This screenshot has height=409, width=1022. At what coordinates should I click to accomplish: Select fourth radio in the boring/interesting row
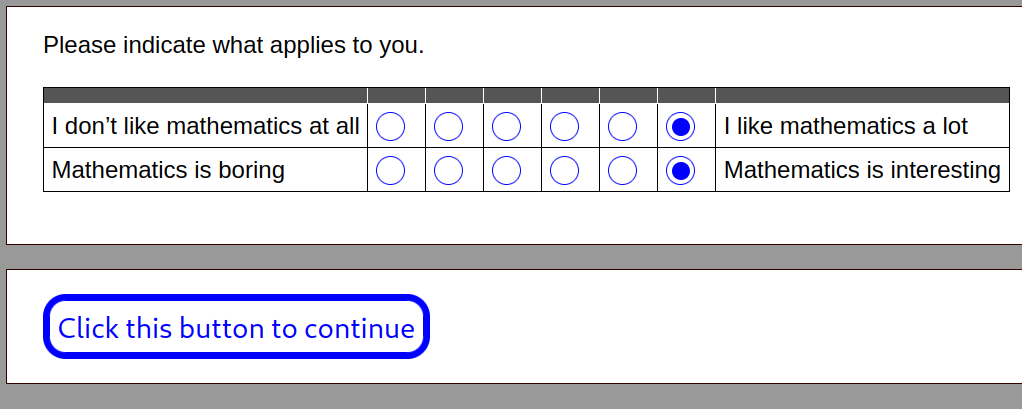click(x=564, y=171)
